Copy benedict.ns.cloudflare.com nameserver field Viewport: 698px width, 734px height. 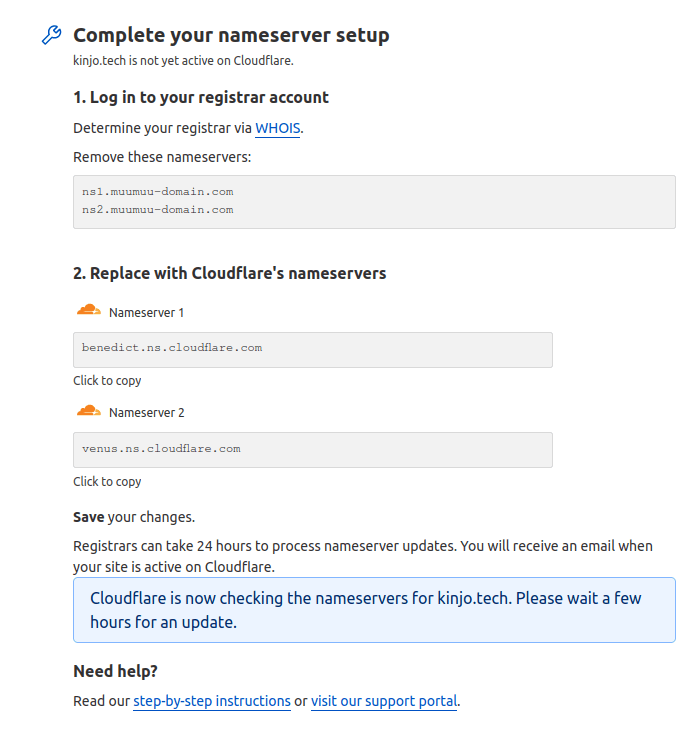[x=313, y=350]
